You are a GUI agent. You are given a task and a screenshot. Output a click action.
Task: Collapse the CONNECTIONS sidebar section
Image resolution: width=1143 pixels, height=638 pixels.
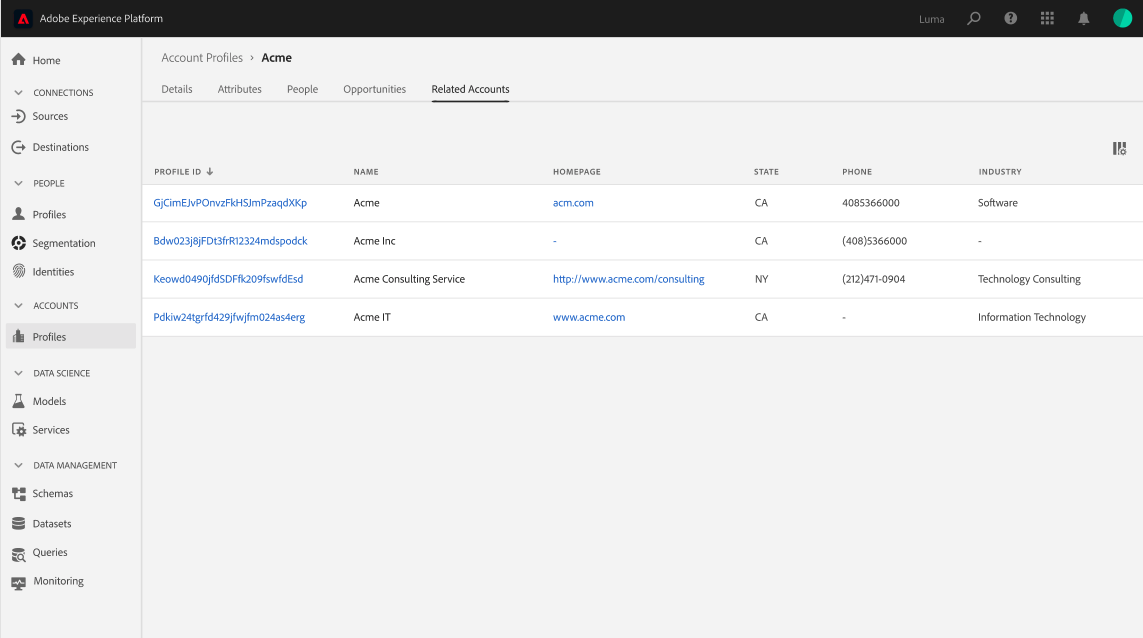coord(18,93)
